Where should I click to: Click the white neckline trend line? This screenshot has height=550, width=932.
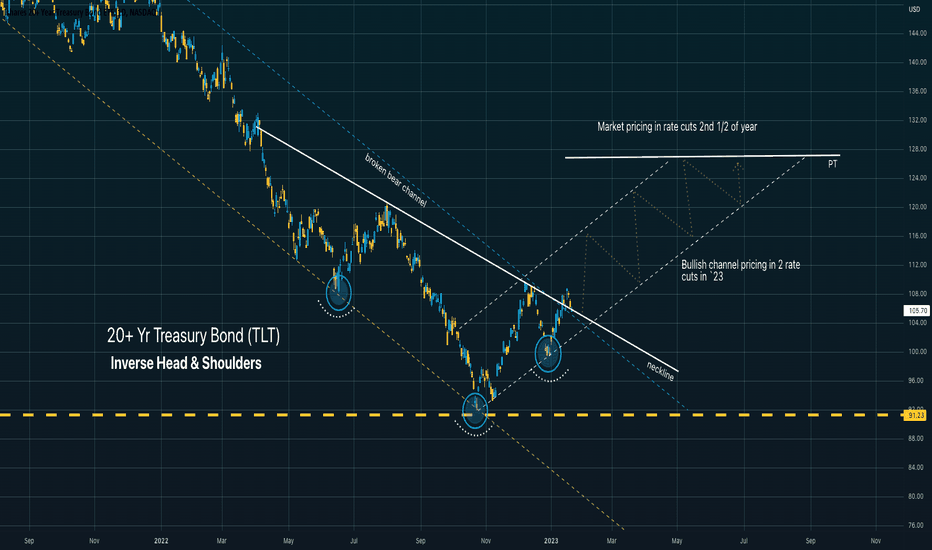pos(467,249)
